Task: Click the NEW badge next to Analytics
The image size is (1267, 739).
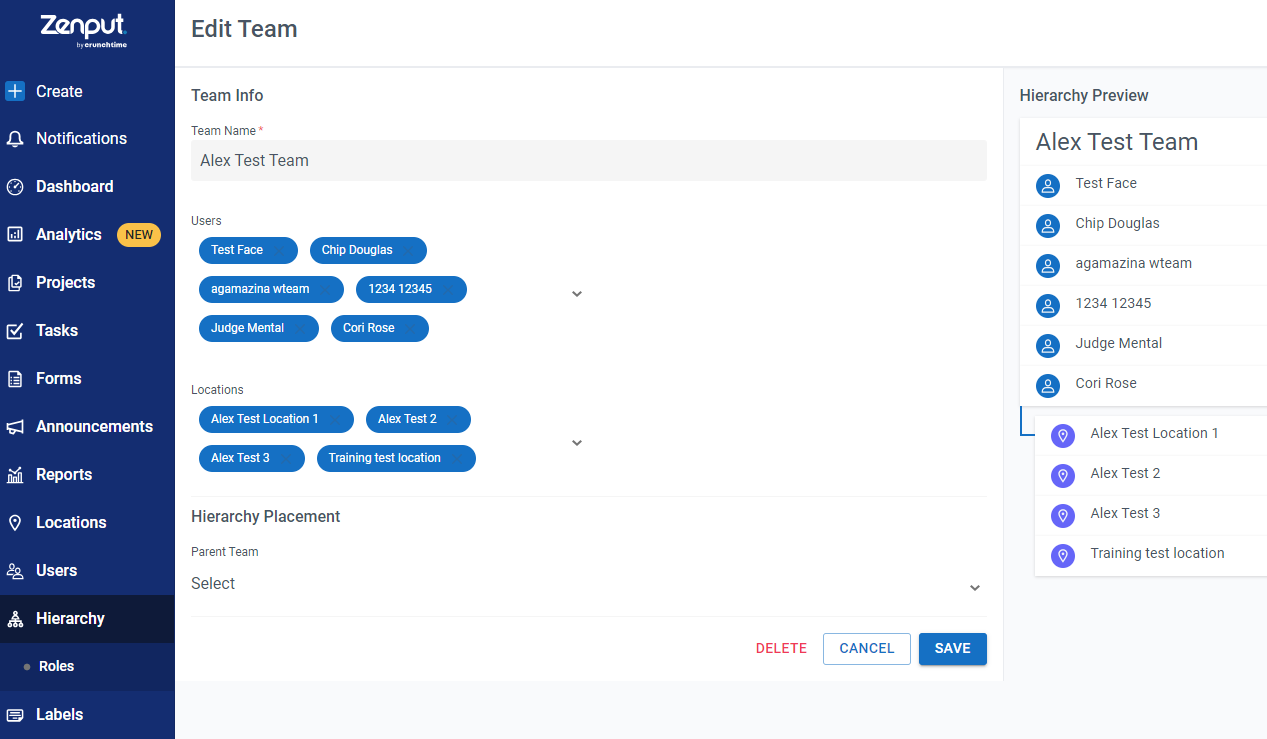Action: 139,235
